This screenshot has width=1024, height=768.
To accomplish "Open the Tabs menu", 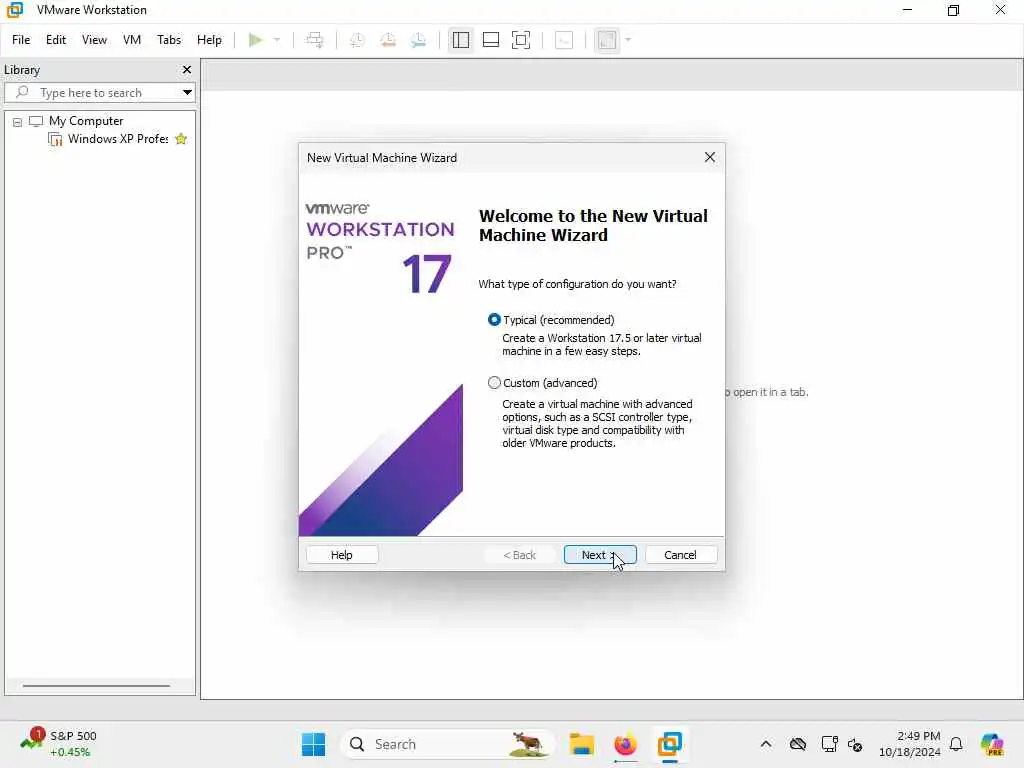I will (x=169, y=40).
